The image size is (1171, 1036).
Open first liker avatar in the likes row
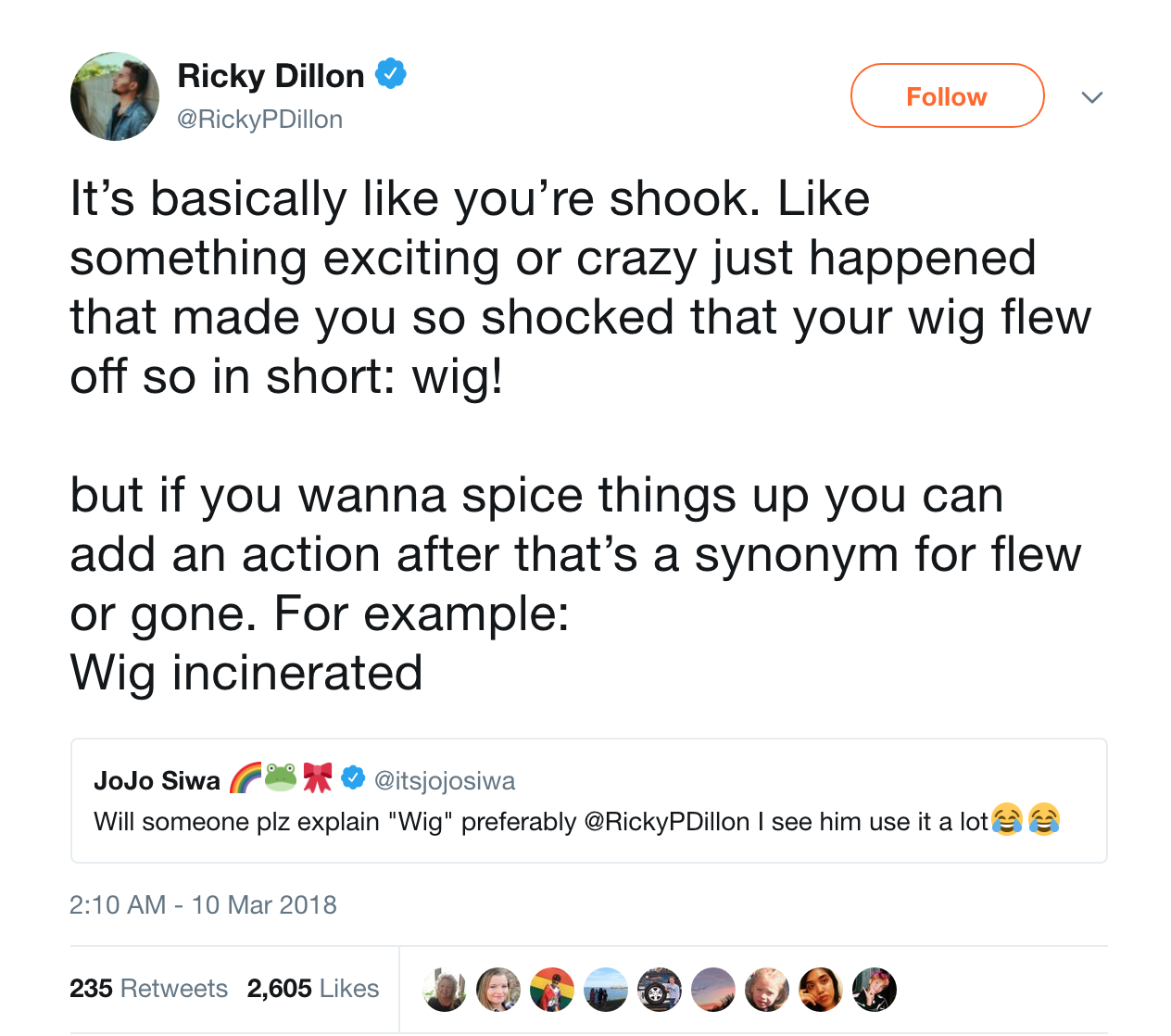(x=445, y=990)
